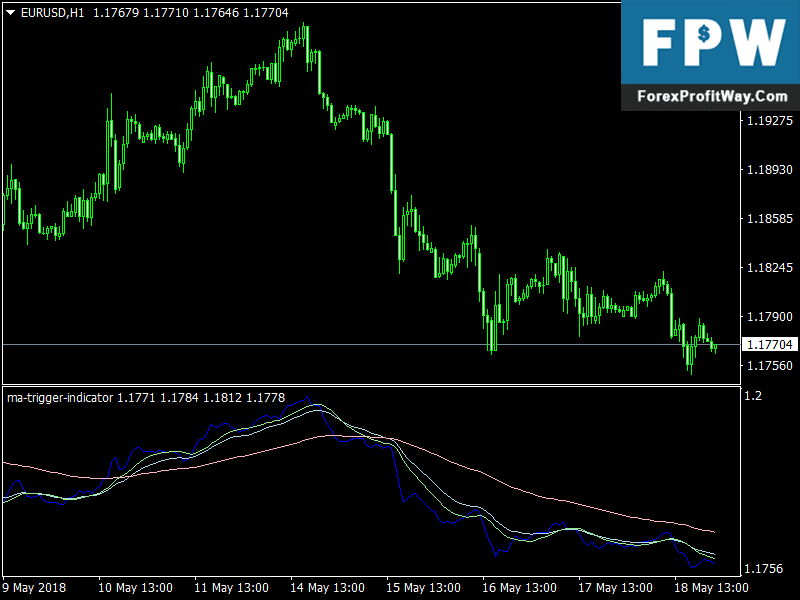The image size is (800, 600).
Task: Select the EURUSD,H1 chart title text
Action: (x=53, y=13)
